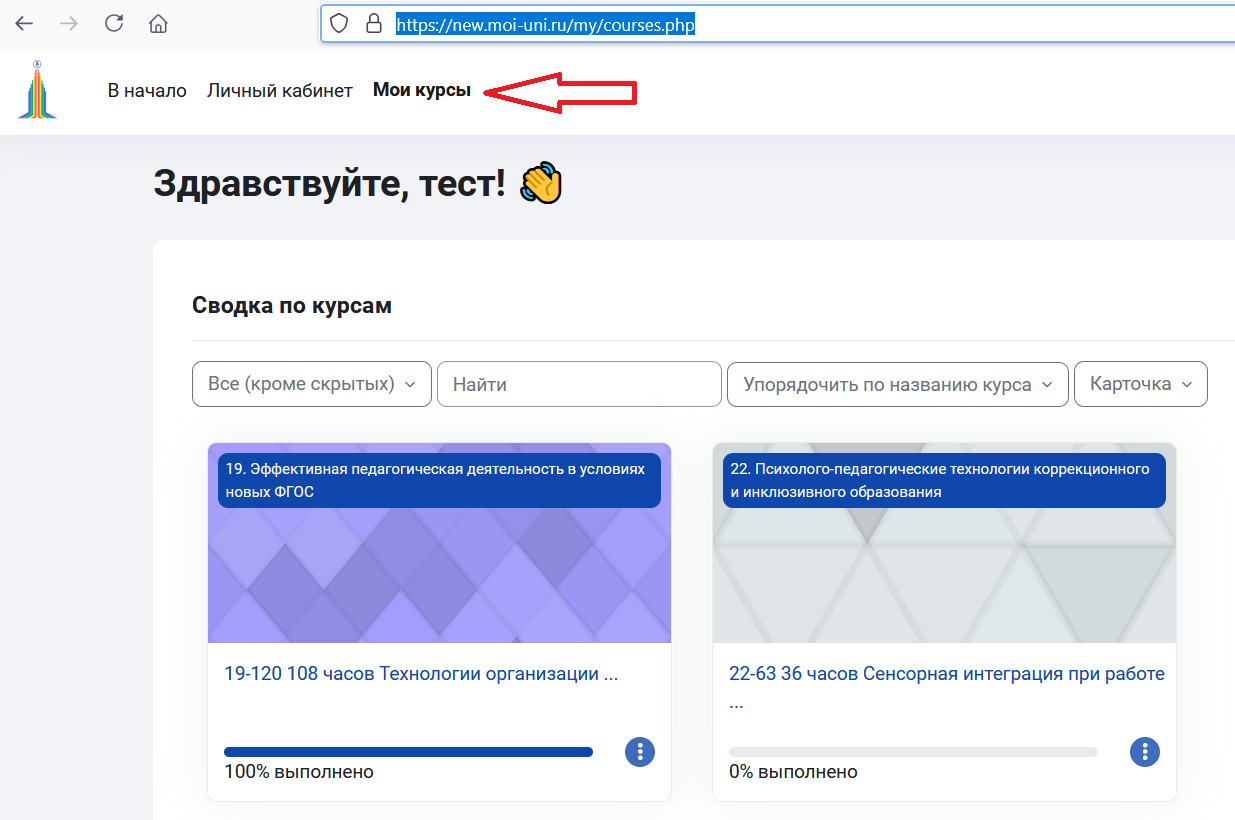Open course link "19-120 108 часов Технологии организации"

pyautogui.click(x=420, y=674)
